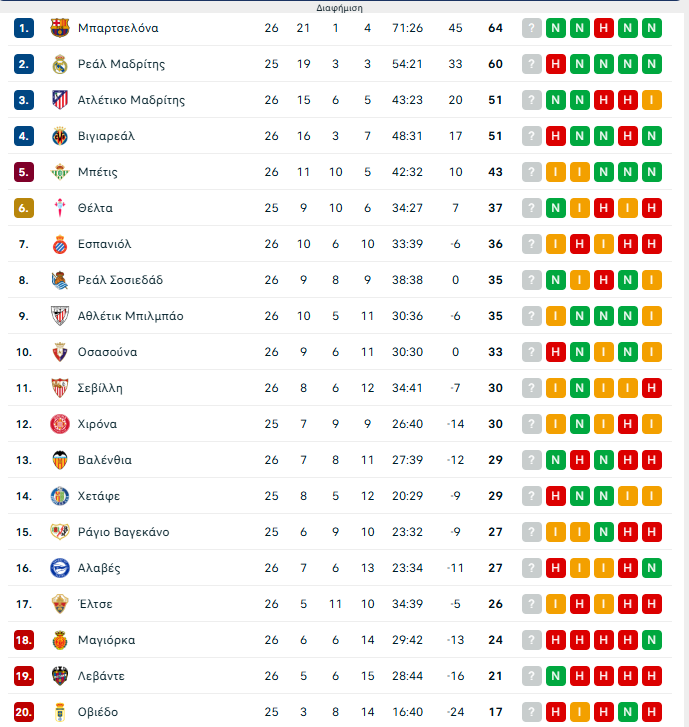The image size is (689, 727).
Task: Click the Athletic Bilbao crest icon
Action: pos(59,316)
